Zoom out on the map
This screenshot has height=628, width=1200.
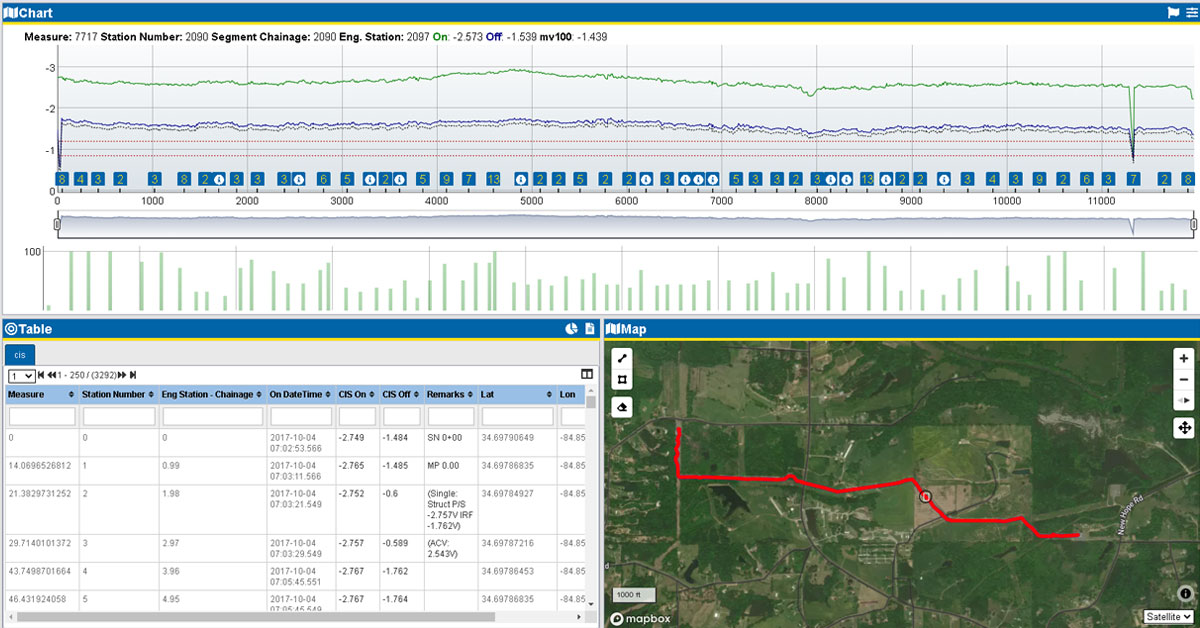tap(1184, 380)
